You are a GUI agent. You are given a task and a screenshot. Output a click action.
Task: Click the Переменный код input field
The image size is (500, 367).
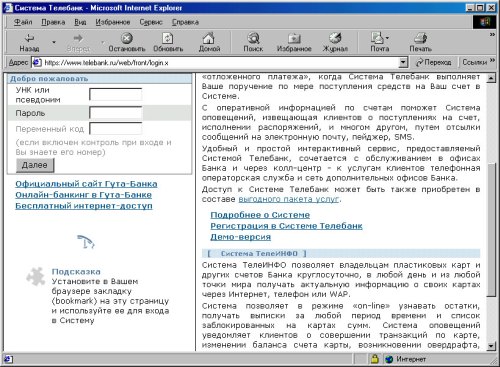(116, 128)
